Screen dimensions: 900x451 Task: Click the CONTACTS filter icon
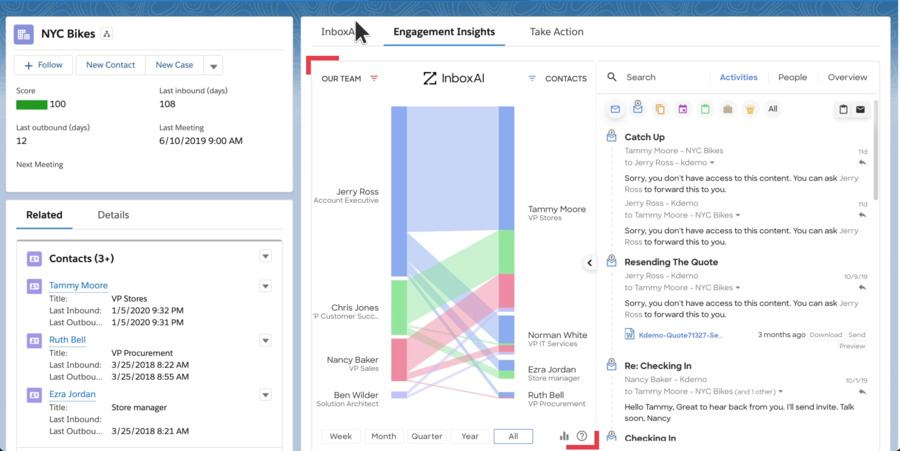[532, 79]
